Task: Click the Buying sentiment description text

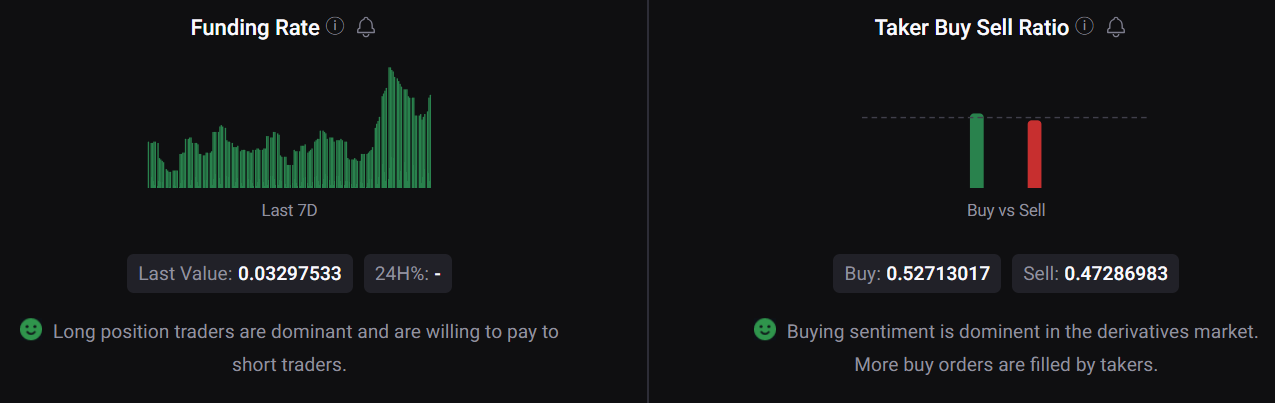Action: [x=1022, y=347]
